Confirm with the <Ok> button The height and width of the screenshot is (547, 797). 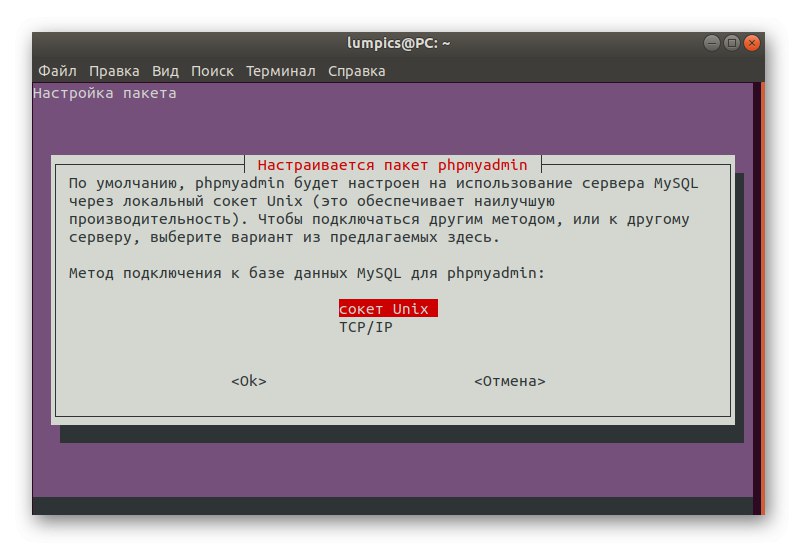point(249,381)
